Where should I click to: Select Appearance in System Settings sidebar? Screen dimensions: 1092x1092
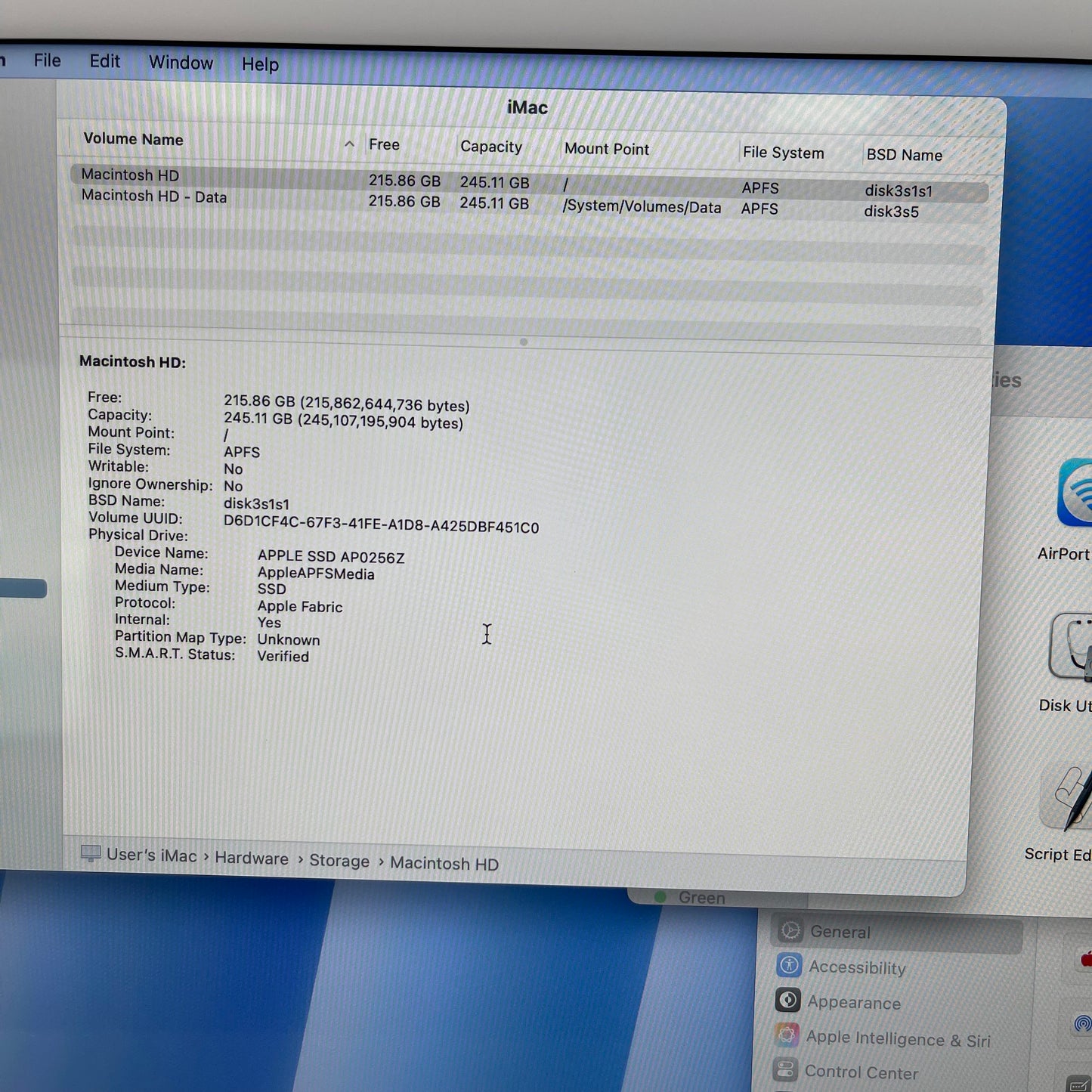coord(854,1002)
